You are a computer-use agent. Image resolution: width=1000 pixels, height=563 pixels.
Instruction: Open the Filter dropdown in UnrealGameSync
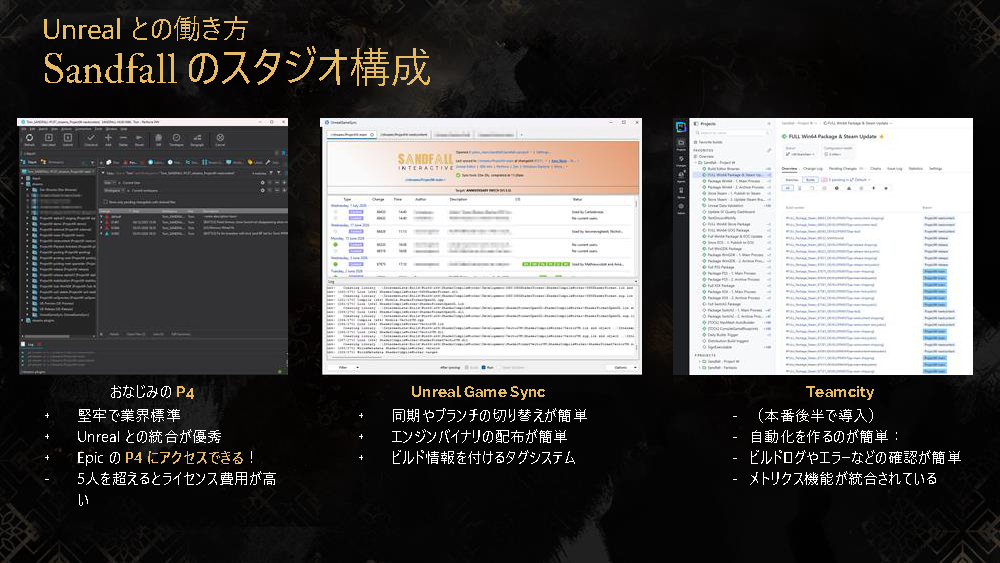click(x=348, y=368)
